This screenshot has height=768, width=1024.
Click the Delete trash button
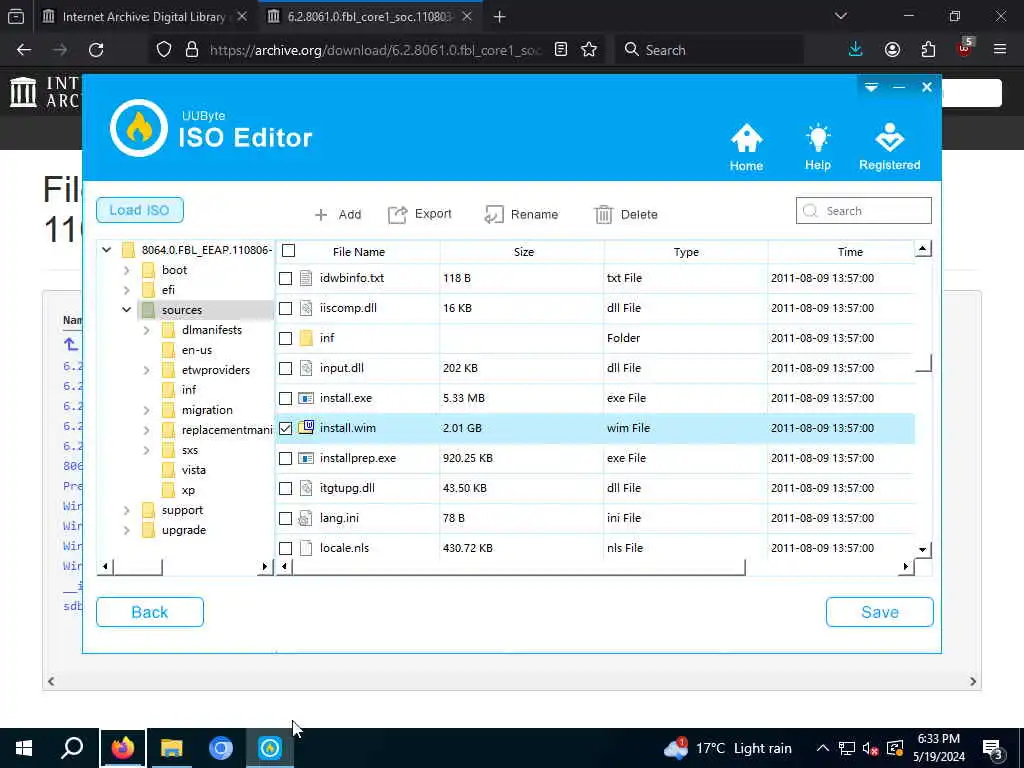point(626,214)
